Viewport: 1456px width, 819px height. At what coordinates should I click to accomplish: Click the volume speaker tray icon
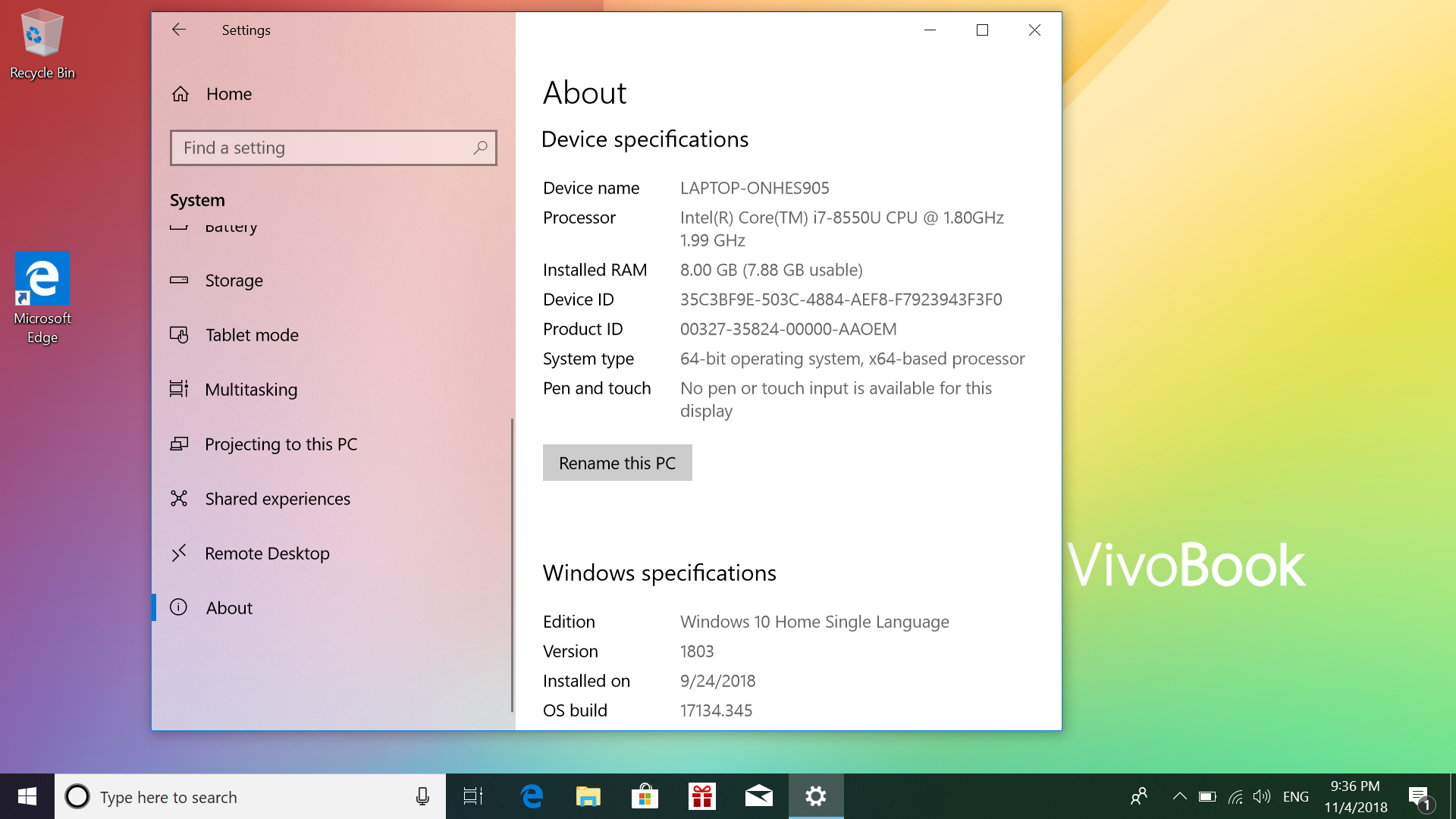tap(1262, 796)
